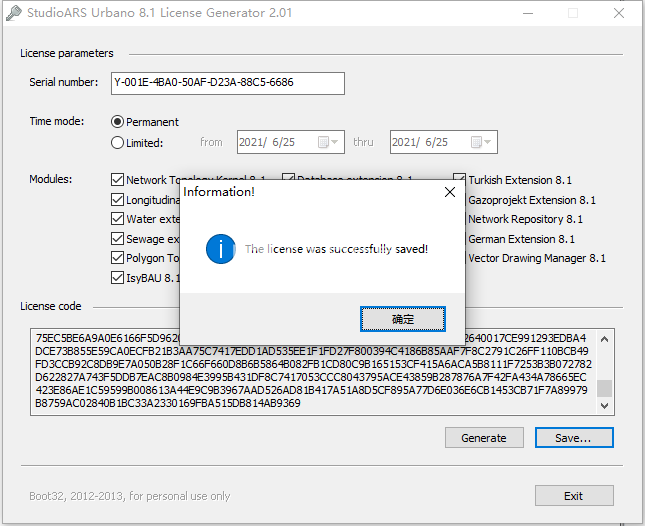
Task: Toggle the Water extension checkbox
Action: (x=117, y=219)
